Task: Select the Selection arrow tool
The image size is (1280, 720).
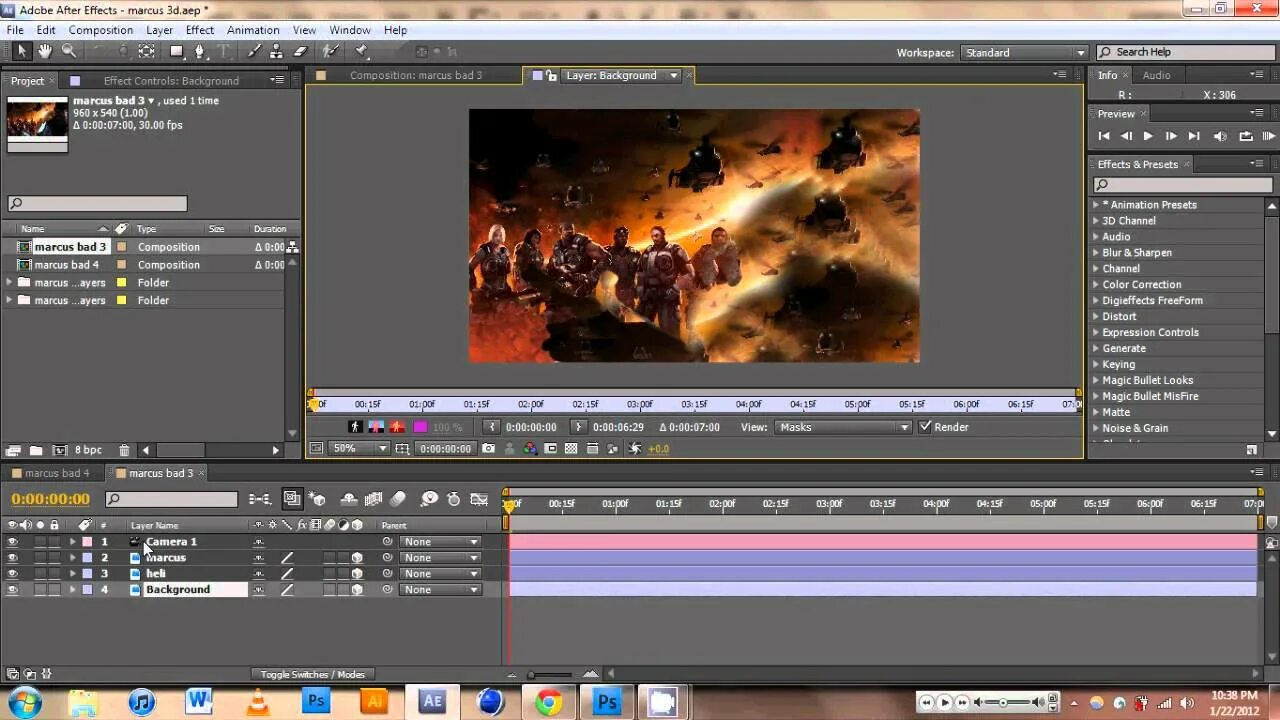Action: 22,51
